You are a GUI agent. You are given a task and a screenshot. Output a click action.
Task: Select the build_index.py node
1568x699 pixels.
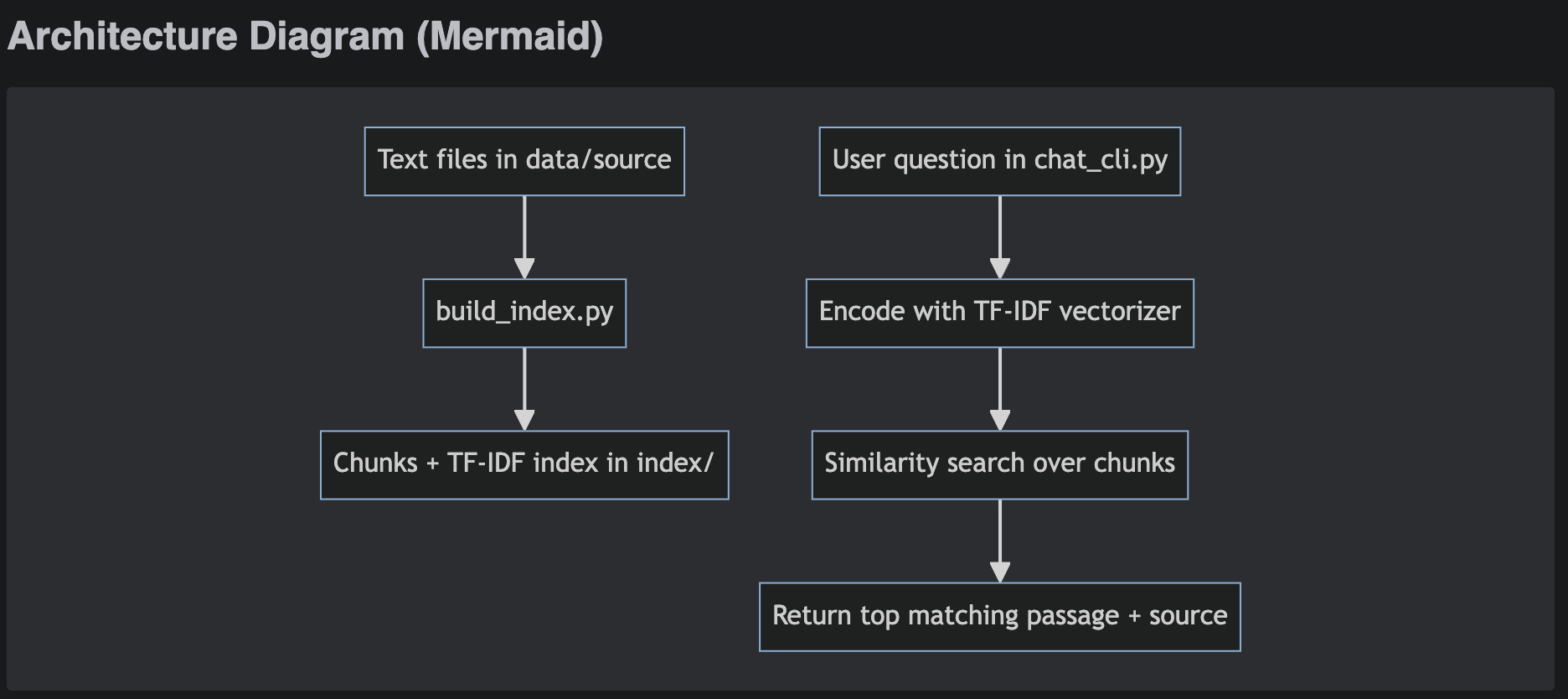click(x=524, y=313)
